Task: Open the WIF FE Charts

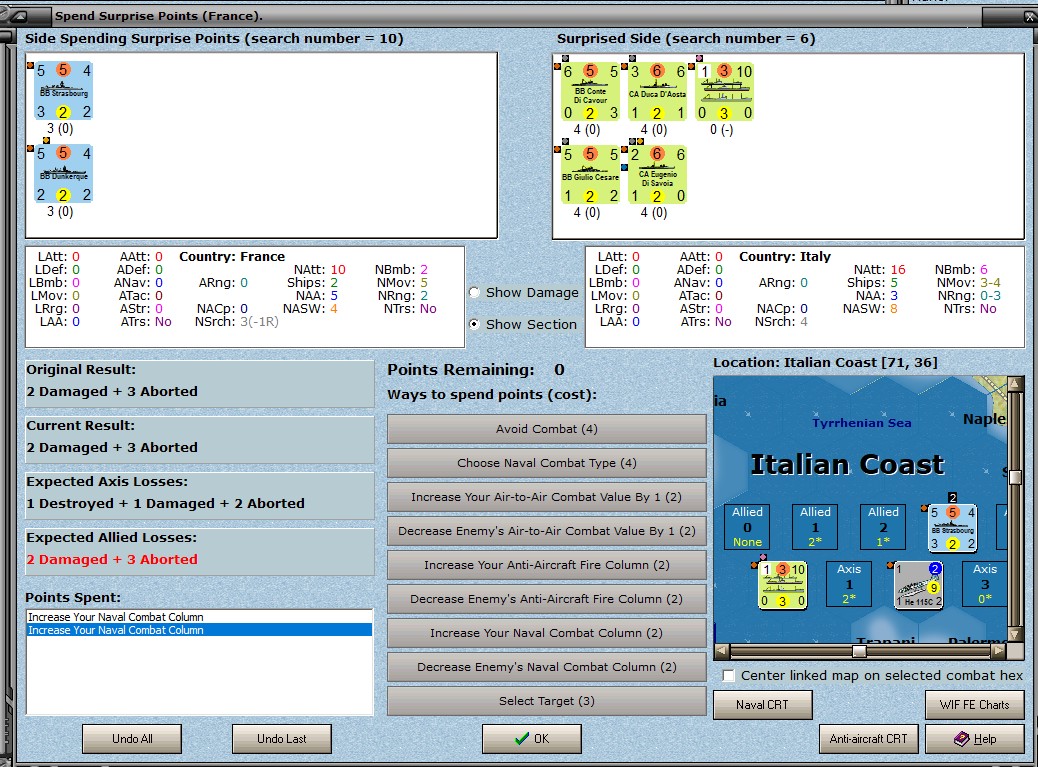Action: pyautogui.click(x=974, y=705)
